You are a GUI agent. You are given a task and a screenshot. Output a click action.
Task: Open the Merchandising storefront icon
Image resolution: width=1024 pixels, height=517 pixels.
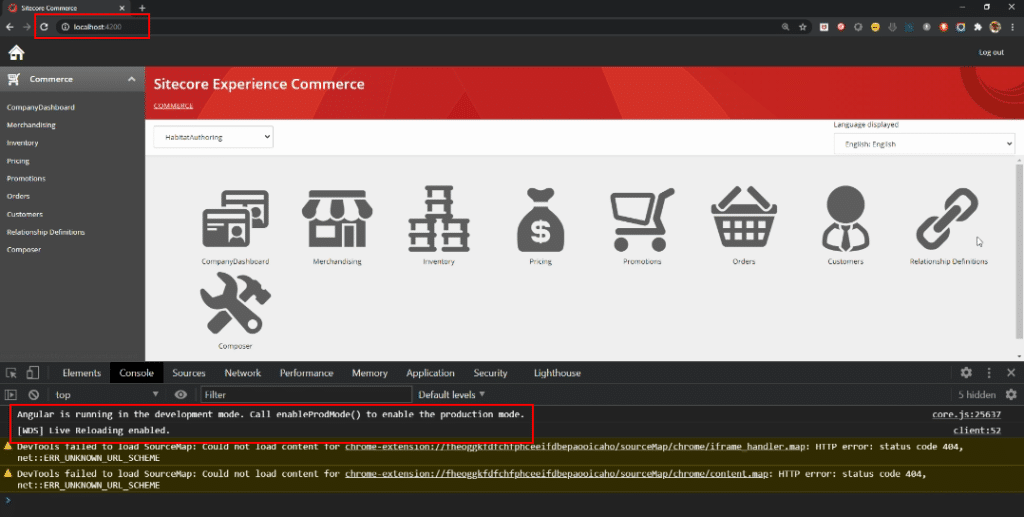tap(337, 219)
